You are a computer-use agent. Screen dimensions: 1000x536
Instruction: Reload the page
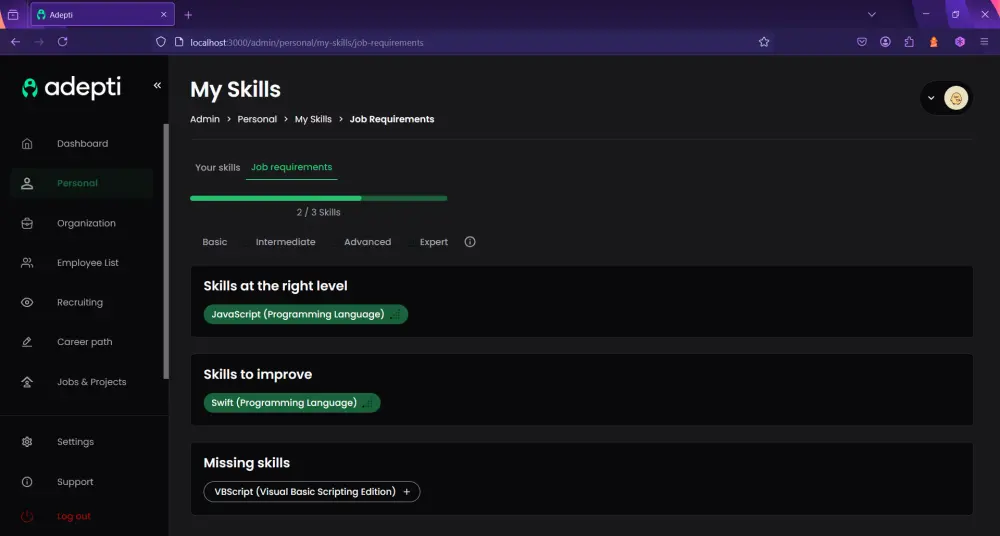(62, 42)
